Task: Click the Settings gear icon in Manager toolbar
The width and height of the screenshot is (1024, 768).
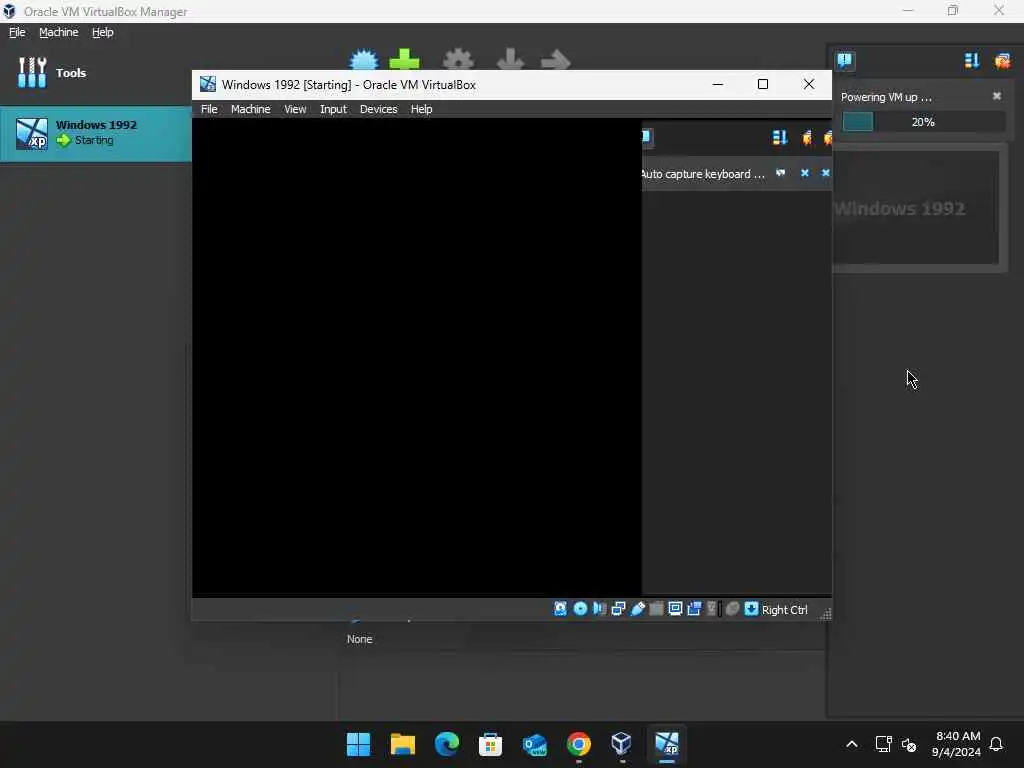Action: tap(458, 60)
